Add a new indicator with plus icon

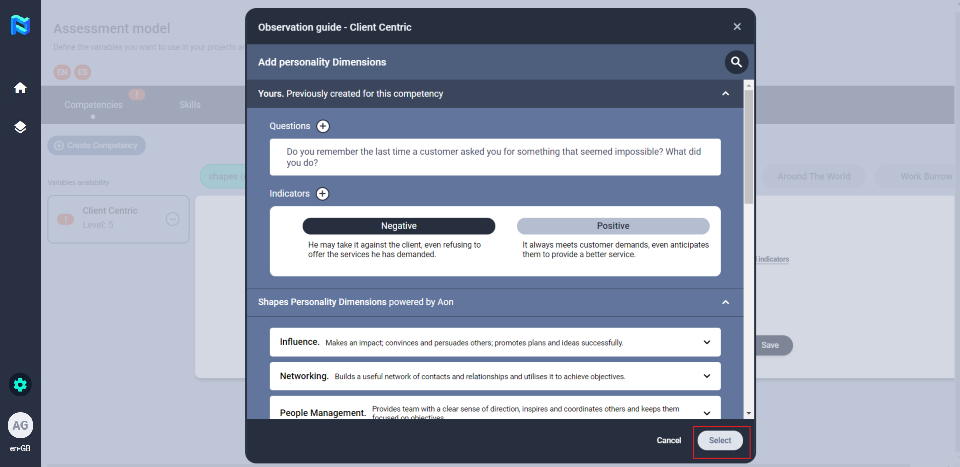pos(323,194)
